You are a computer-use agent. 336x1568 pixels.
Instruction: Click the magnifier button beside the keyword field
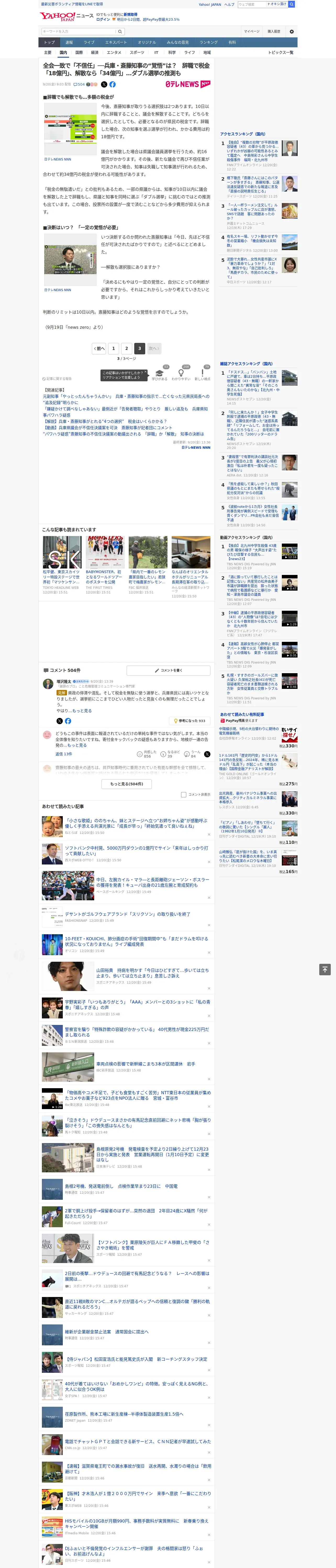point(120,31)
